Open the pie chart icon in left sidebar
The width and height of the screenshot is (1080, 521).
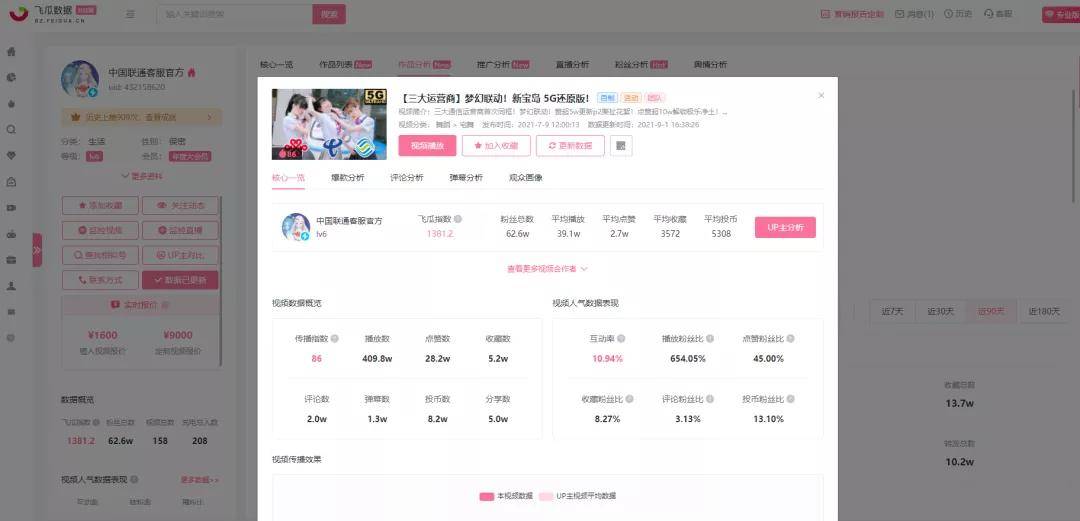[11, 77]
